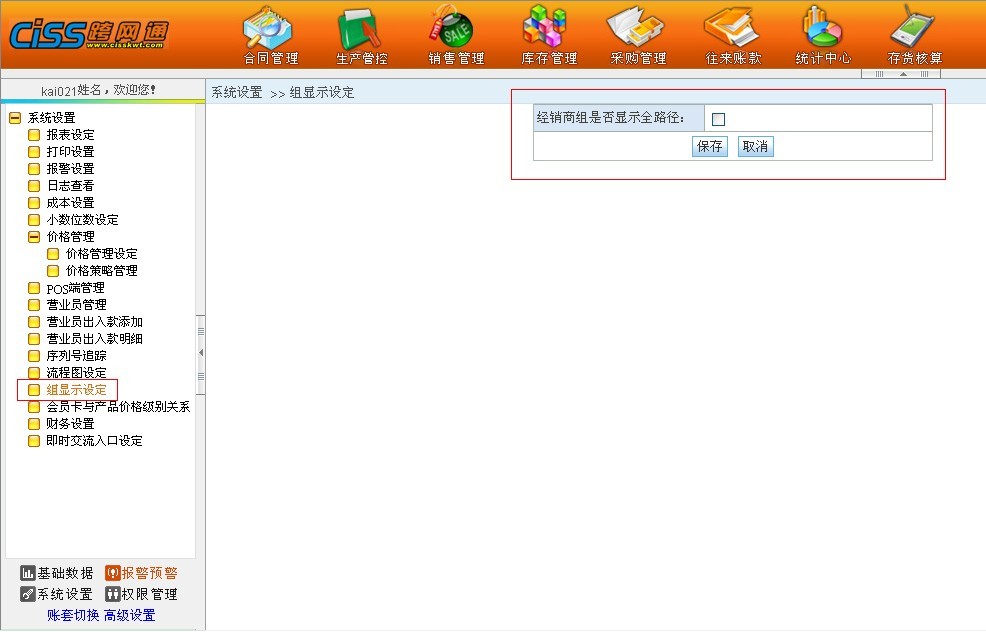
Task: Open the 往来账款 accounts icon
Action: coord(733,33)
